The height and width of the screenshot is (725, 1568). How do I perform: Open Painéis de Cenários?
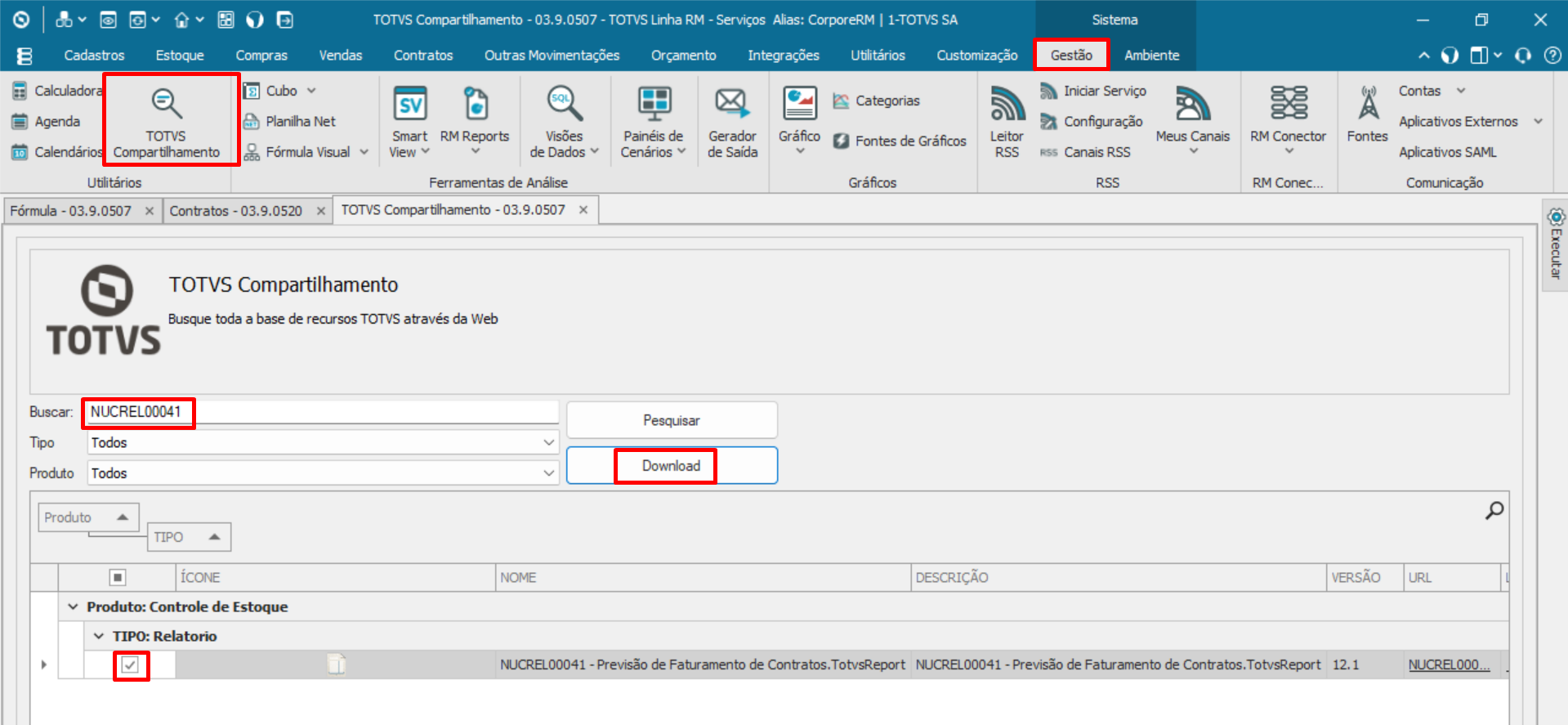(654, 121)
